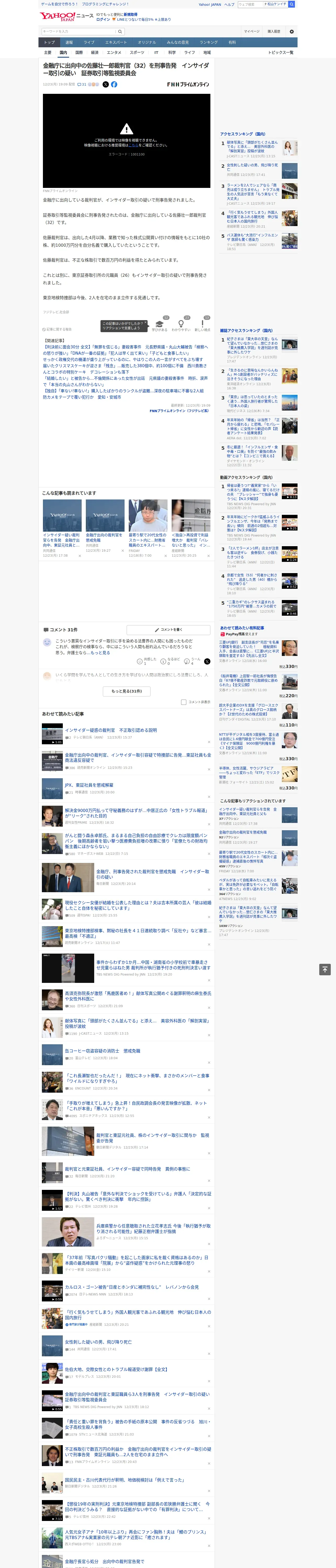Click the コメントを書く button
This screenshot has height=1568, width=336.
click(168, 630)
